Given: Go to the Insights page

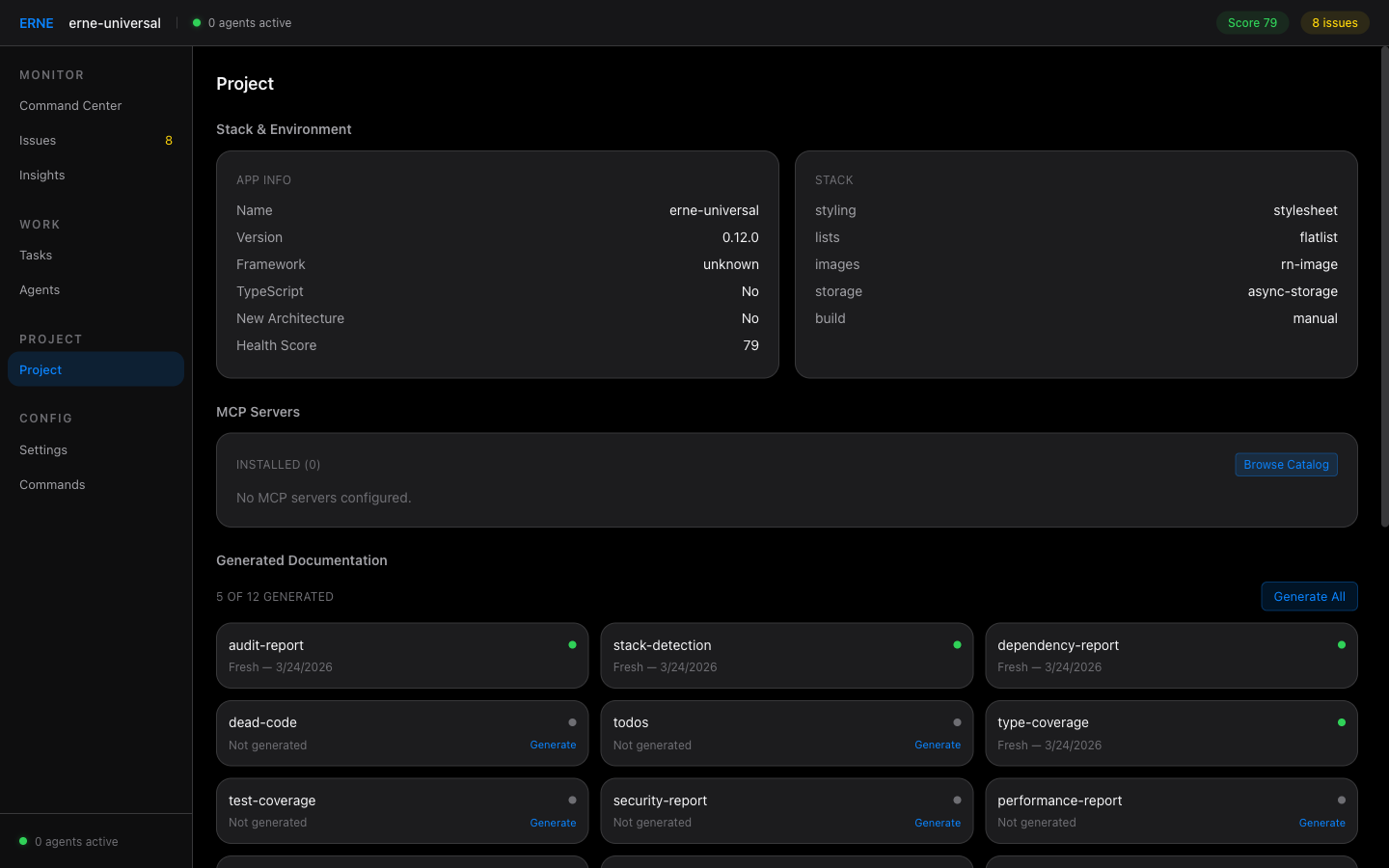Looking at the screenshot, I should 42,176.
